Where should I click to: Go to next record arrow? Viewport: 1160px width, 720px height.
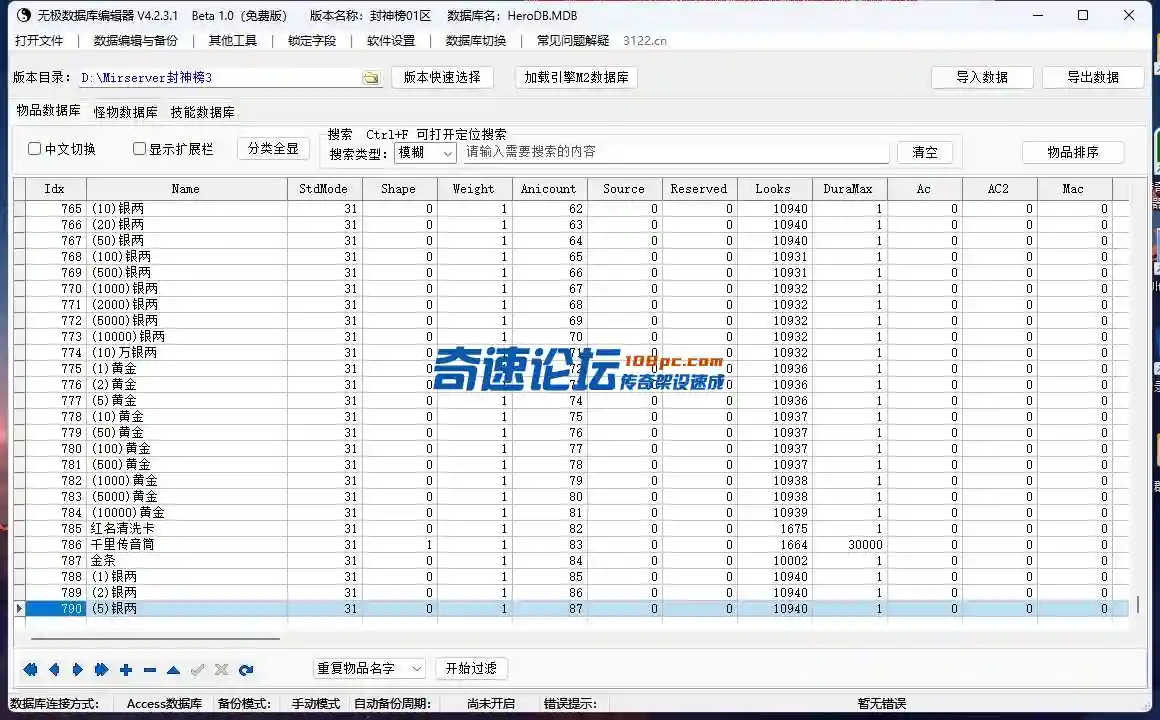pyautogui.click(x=78, y=670)
